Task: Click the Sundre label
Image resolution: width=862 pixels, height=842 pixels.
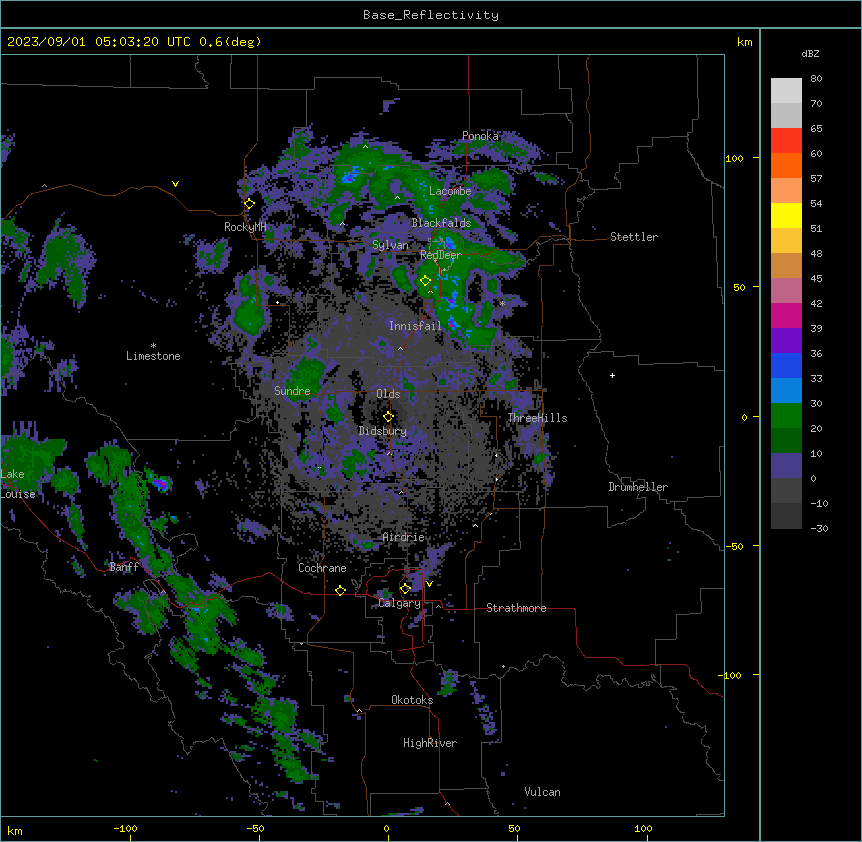Action: [292, 391]
